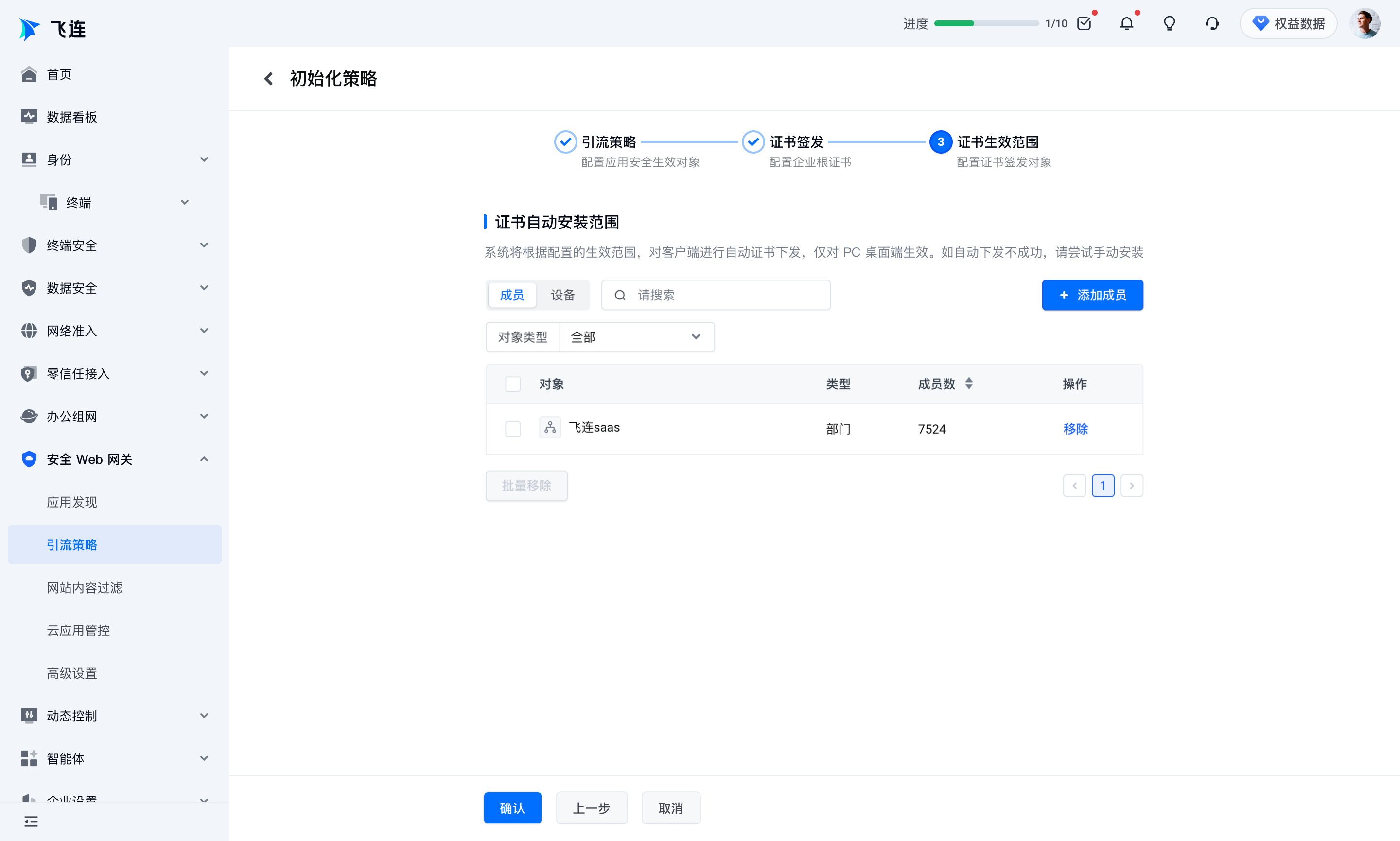
Task: Click the progress task checklist icon
Action: 1084,23
